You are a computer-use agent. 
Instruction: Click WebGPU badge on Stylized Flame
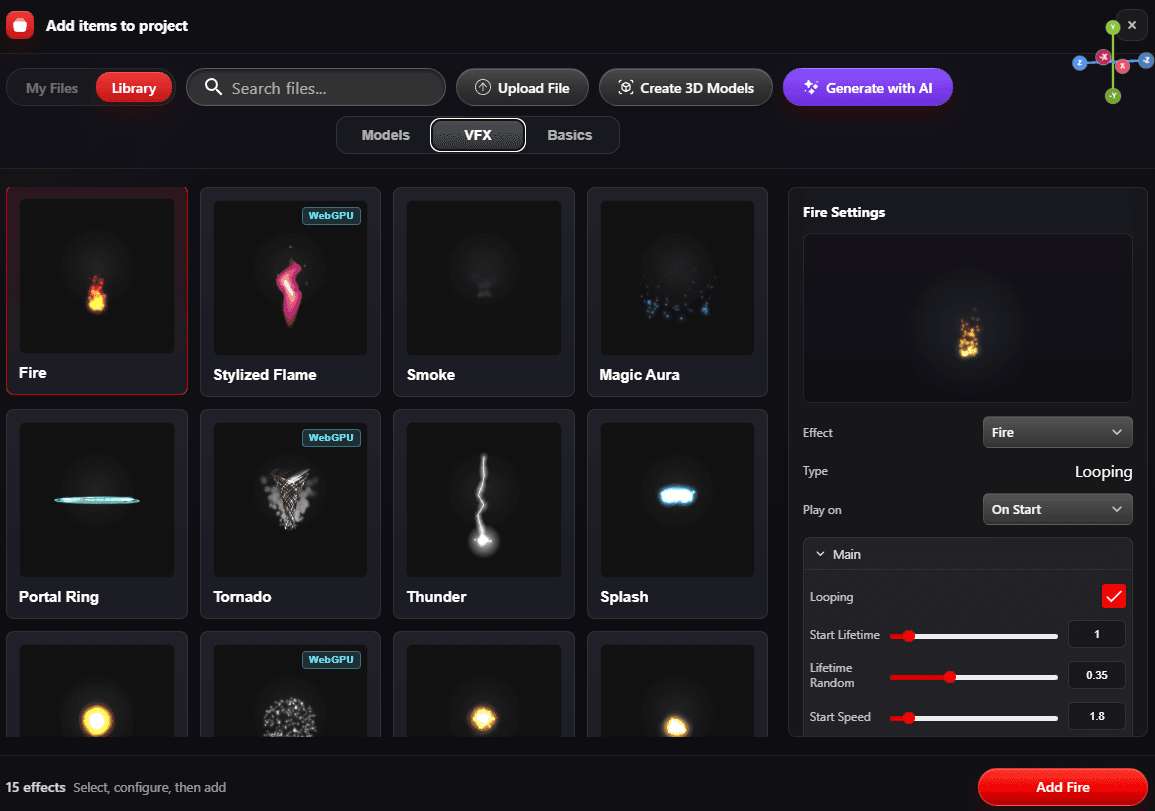click(x=331, y=215)
